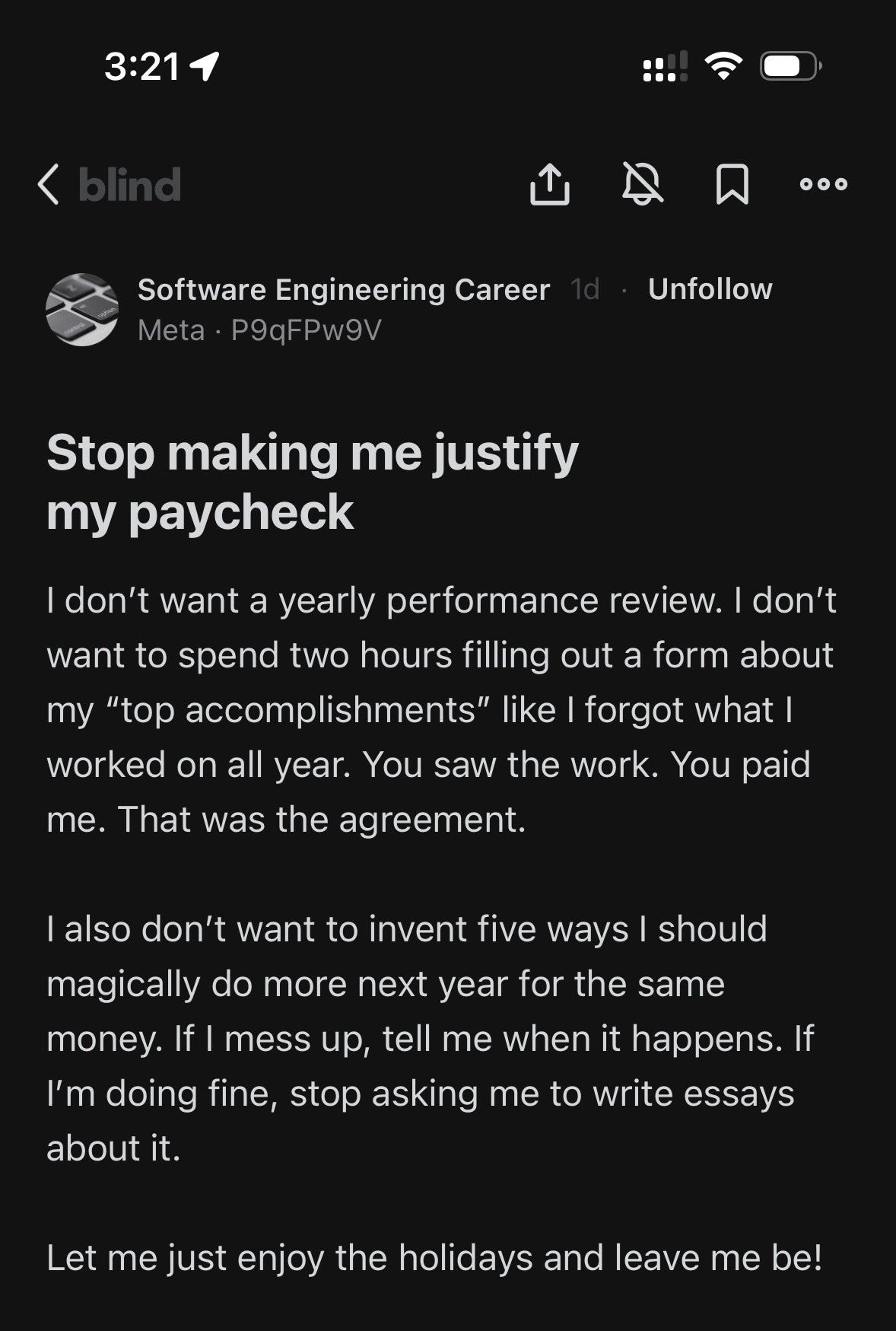The width and height of the screenshot is (896, 1331).
Task: Bookmark this post
Action: click(x=732, y=185)
